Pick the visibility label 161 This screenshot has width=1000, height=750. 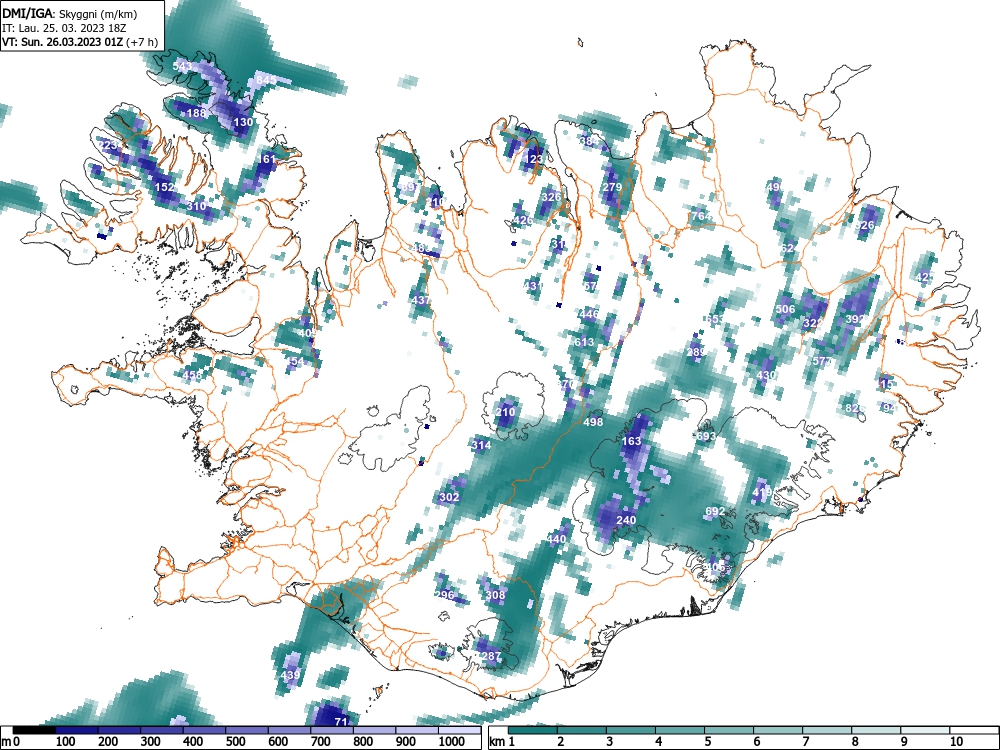[x=267, y=159]
